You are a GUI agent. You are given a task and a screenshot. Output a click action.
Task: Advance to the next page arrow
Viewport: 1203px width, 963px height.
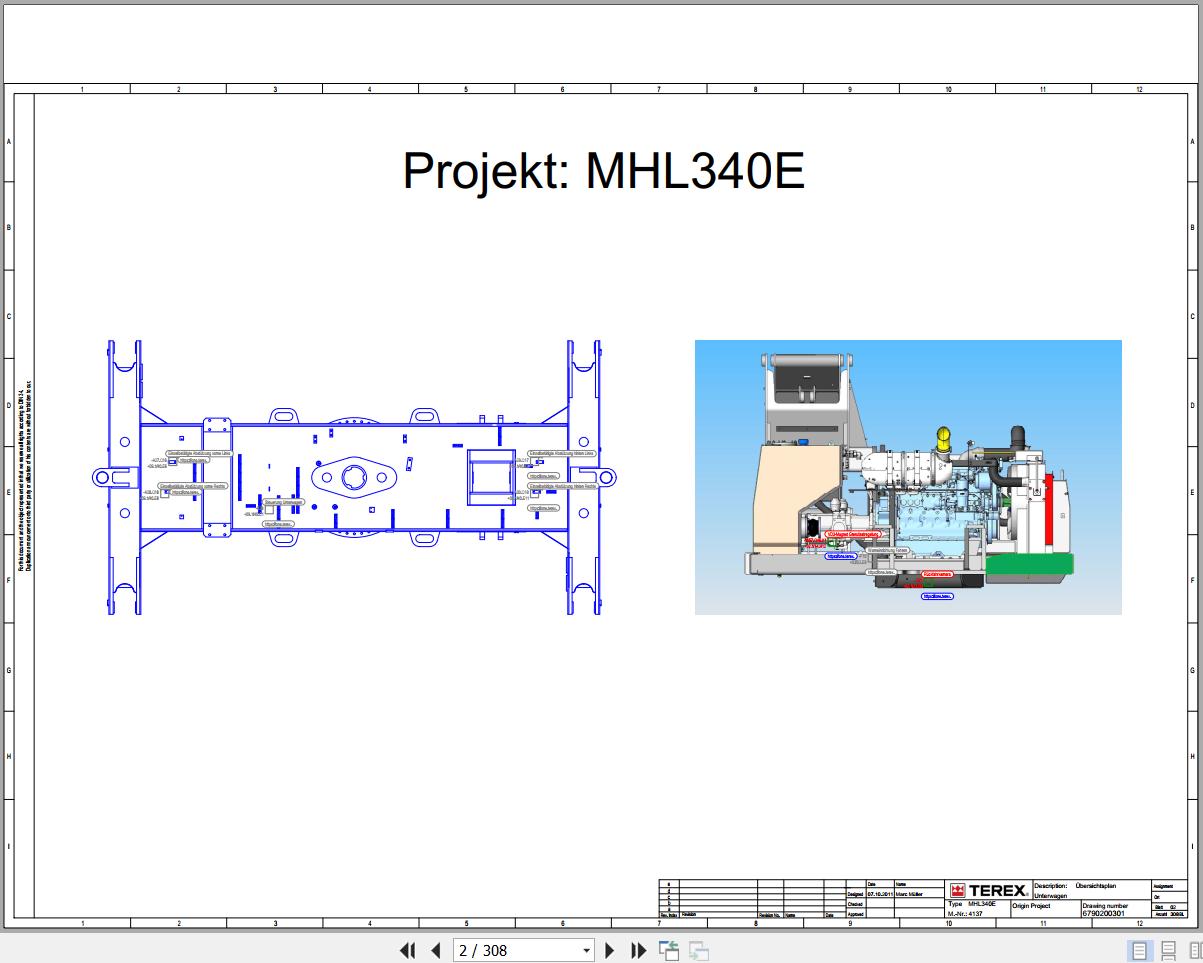pos(610,950)
